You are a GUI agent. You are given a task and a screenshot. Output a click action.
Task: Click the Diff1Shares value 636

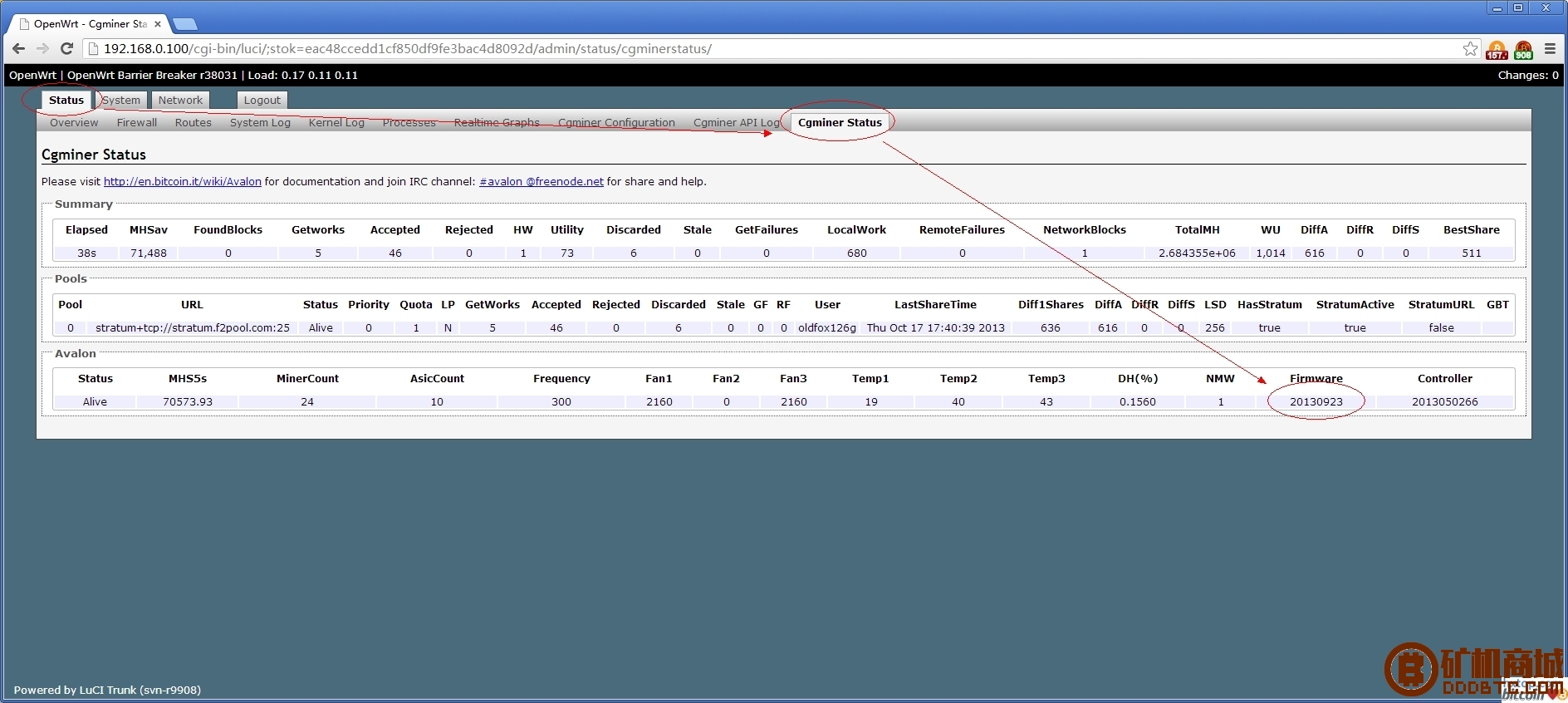[x=1051, y=327]
